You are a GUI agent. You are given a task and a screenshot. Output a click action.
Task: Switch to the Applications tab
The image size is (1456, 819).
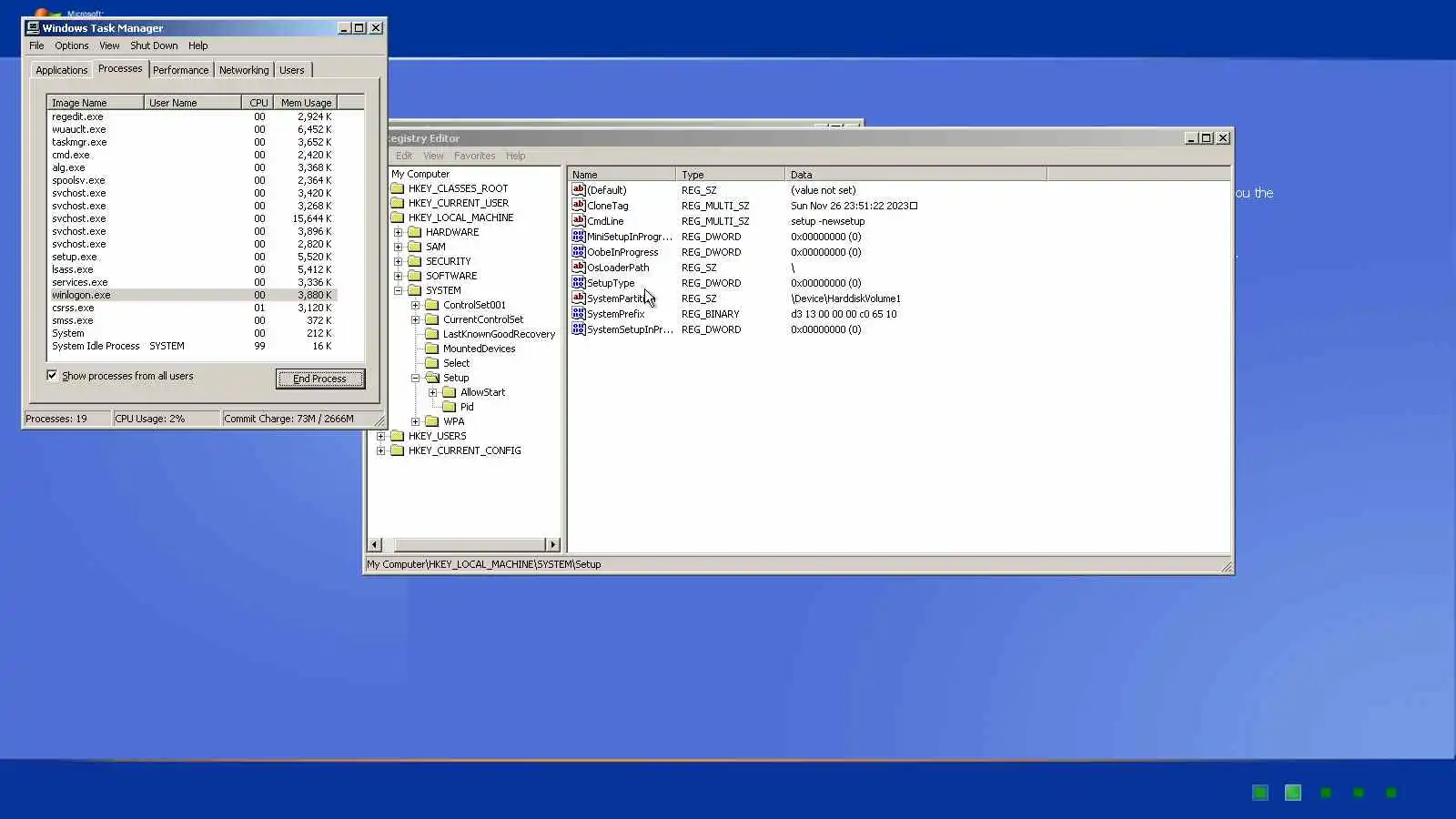tap(61, 70)
